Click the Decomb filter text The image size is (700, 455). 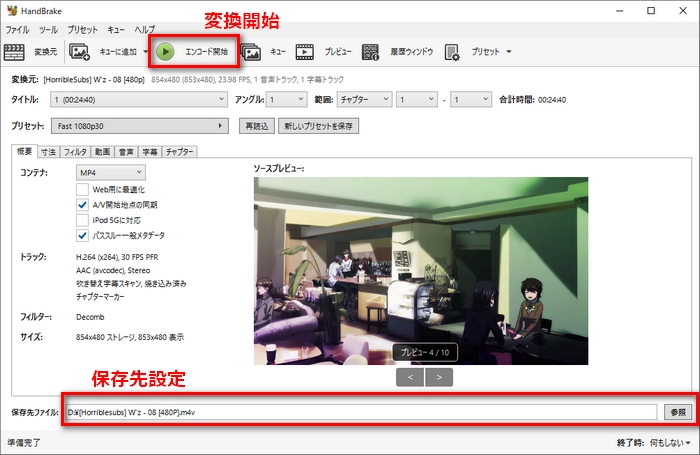coord(90,317)
